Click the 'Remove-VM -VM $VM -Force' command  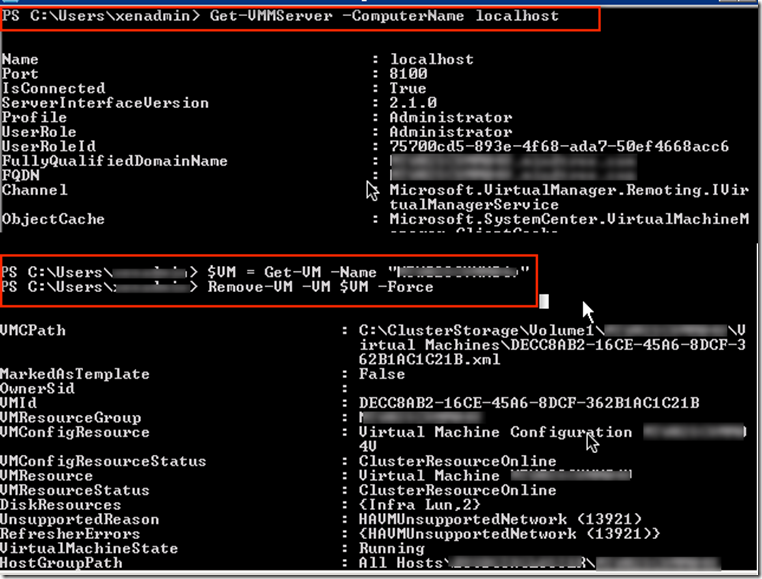pyautogui.click(x=321, y=287)
